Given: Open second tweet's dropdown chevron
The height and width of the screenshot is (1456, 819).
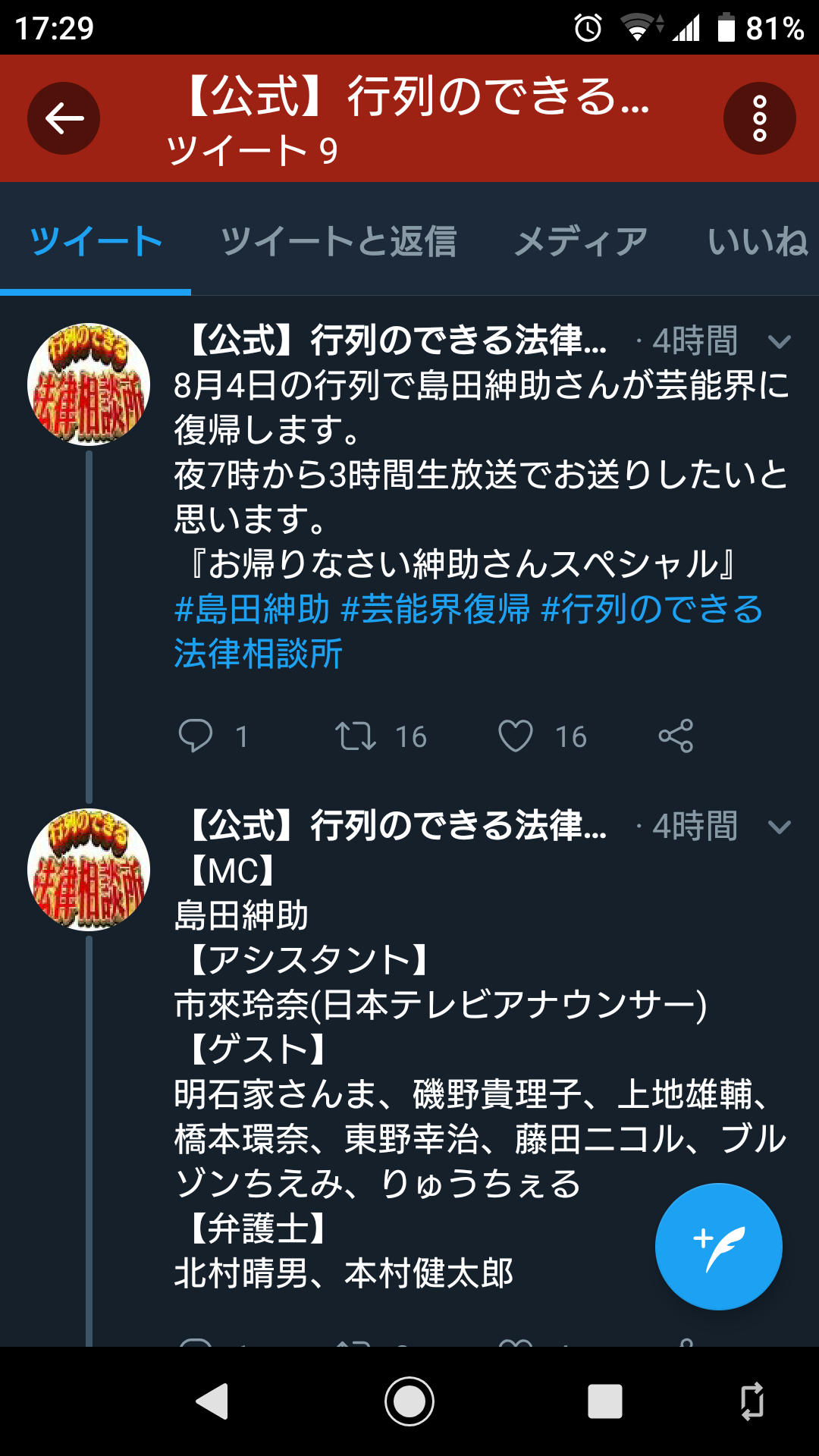Looking at the screenshot, I should click(x=779, y=827).
